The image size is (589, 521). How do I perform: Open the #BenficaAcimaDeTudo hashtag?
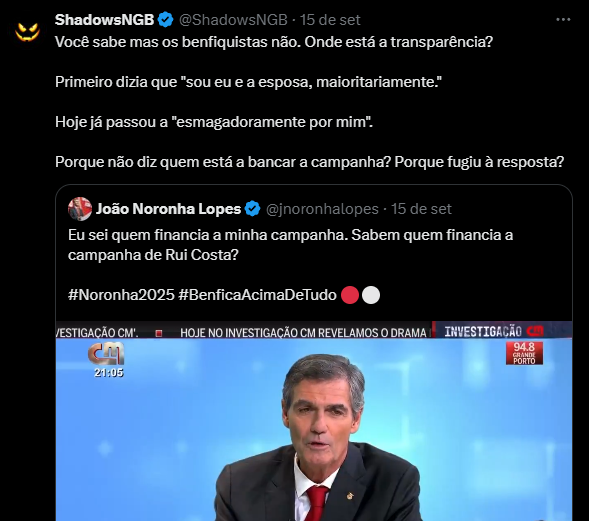[257, 295]
